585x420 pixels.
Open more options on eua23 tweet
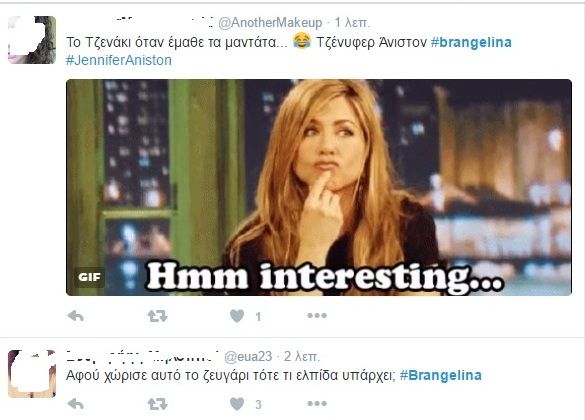coord(317,403)
